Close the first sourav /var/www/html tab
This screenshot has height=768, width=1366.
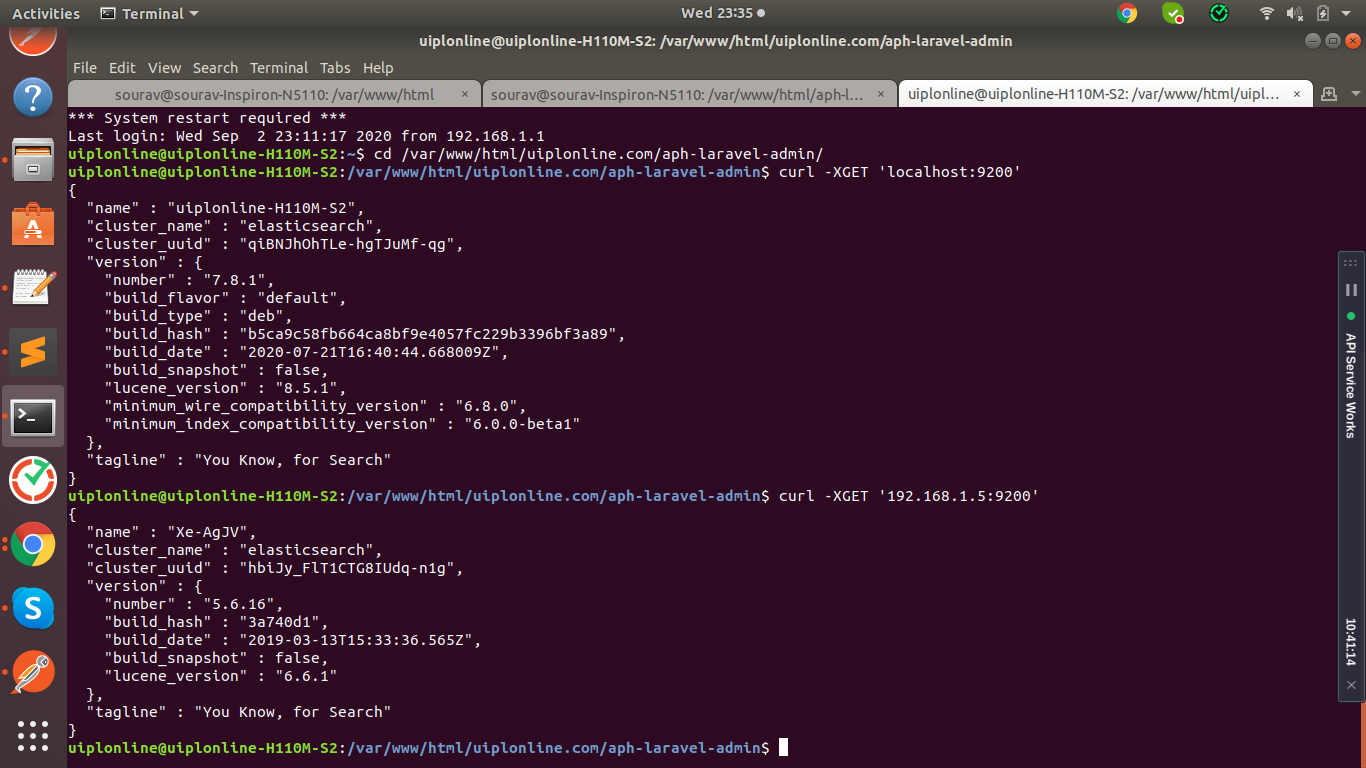click(x=465, y=95)
